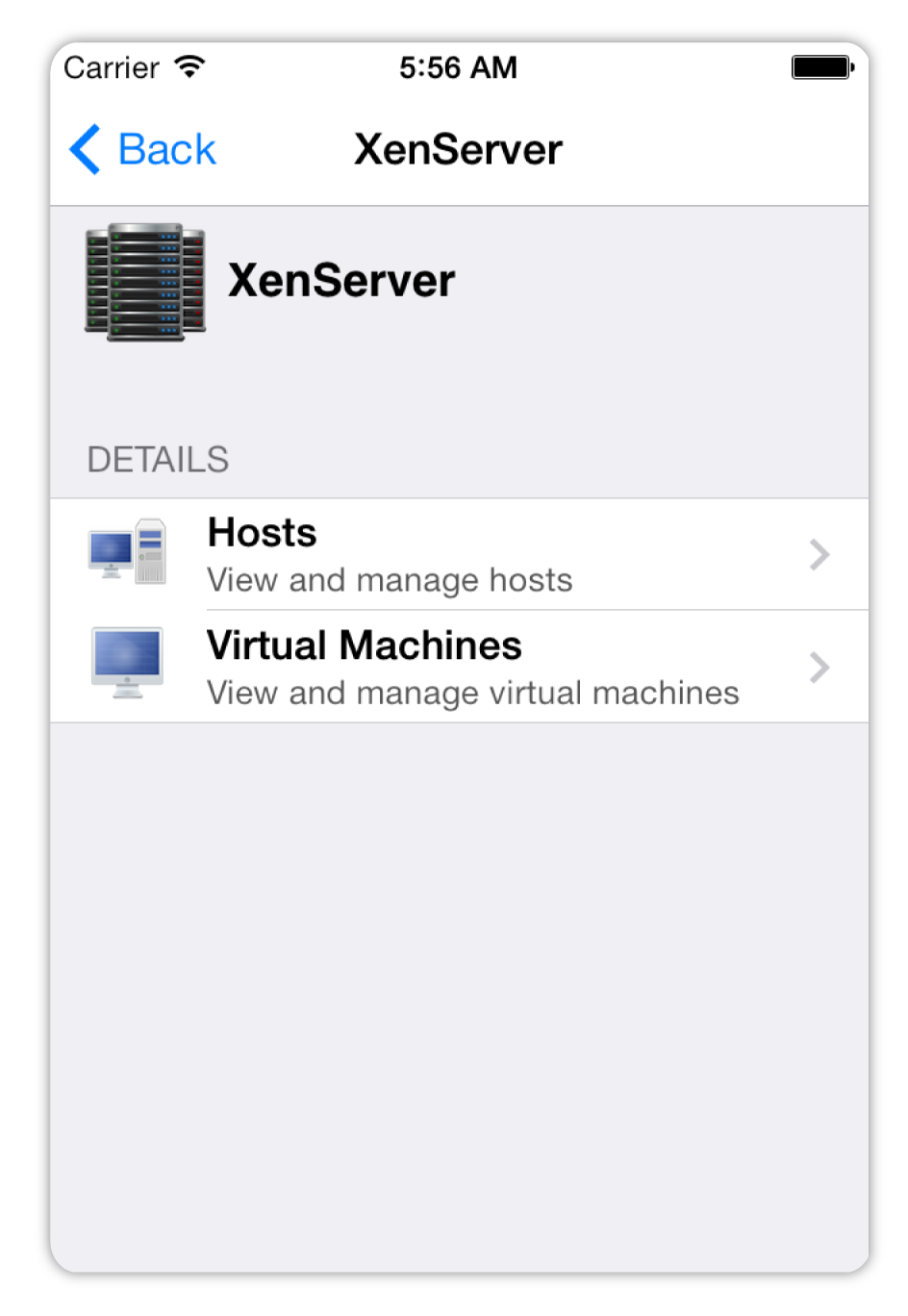This screenshot has height=1316, width=908.
Task: Tap 'View and manage hosts' subtitle
Action: [x=390, y=580]
